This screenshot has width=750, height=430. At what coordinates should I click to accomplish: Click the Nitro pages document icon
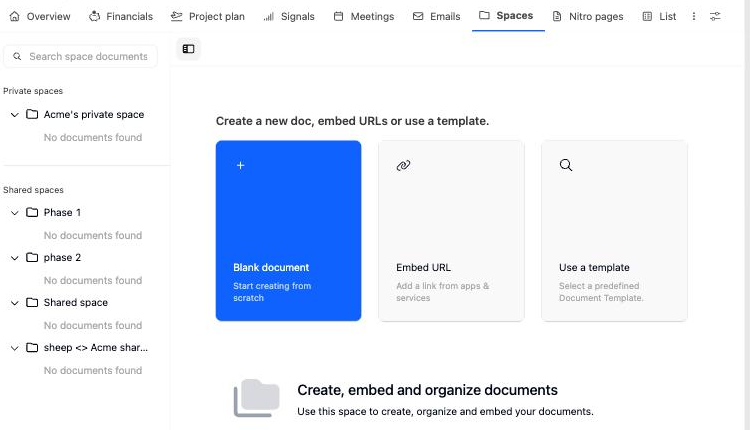click(557, 16)
